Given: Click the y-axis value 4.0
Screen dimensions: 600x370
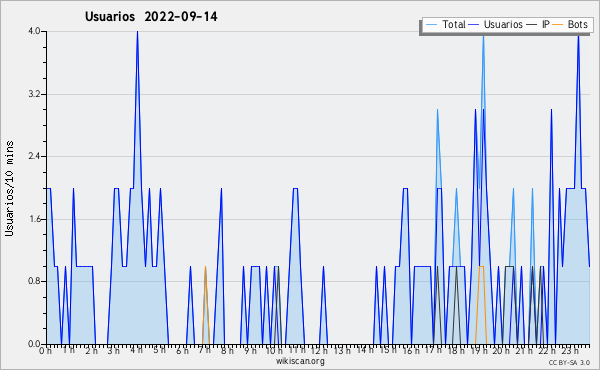Looking at the screenshot, I should [x=34, y=31].
